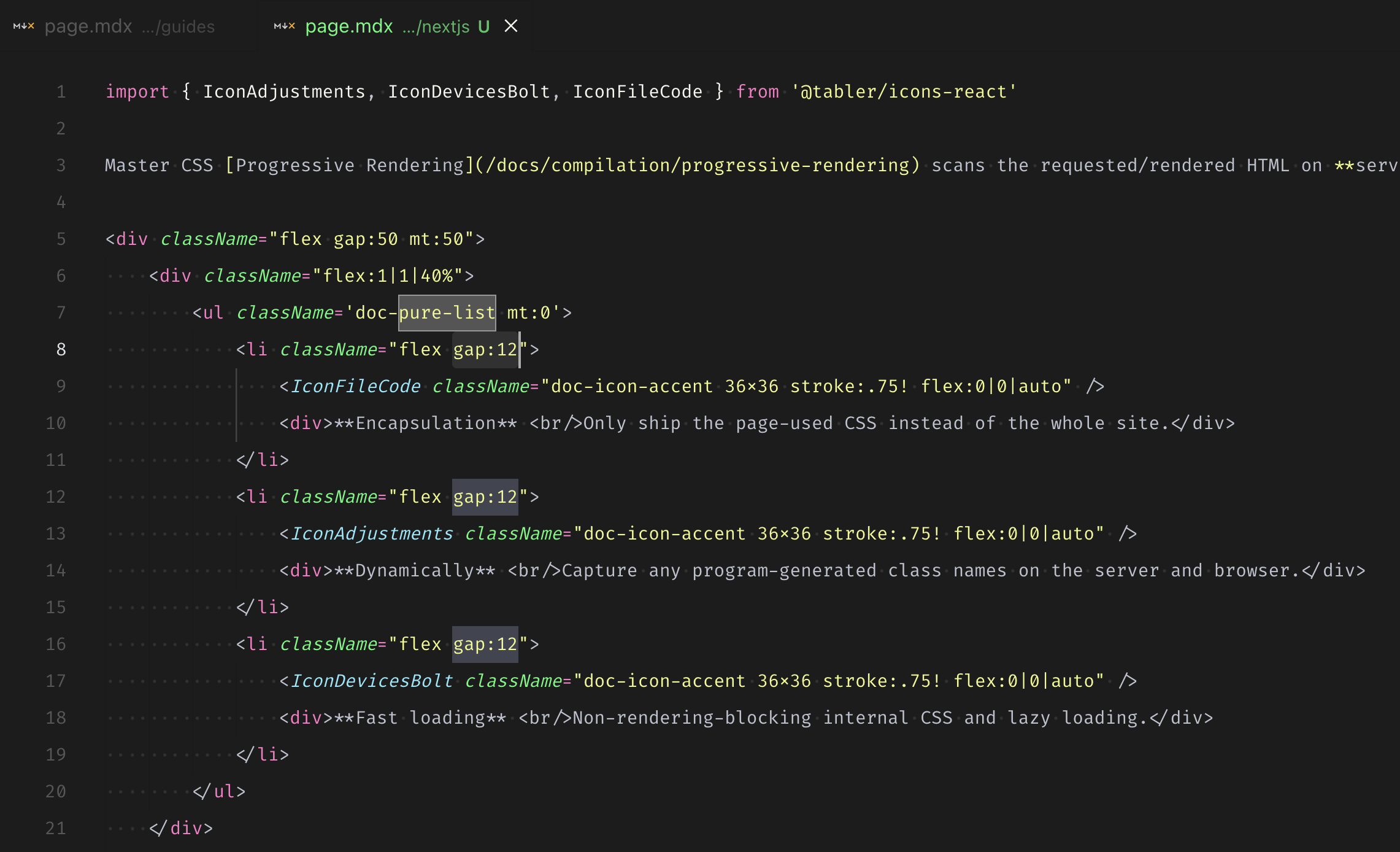Close the active page.mdx tab
Screen dimensions: 1400x852
[511, 26]
